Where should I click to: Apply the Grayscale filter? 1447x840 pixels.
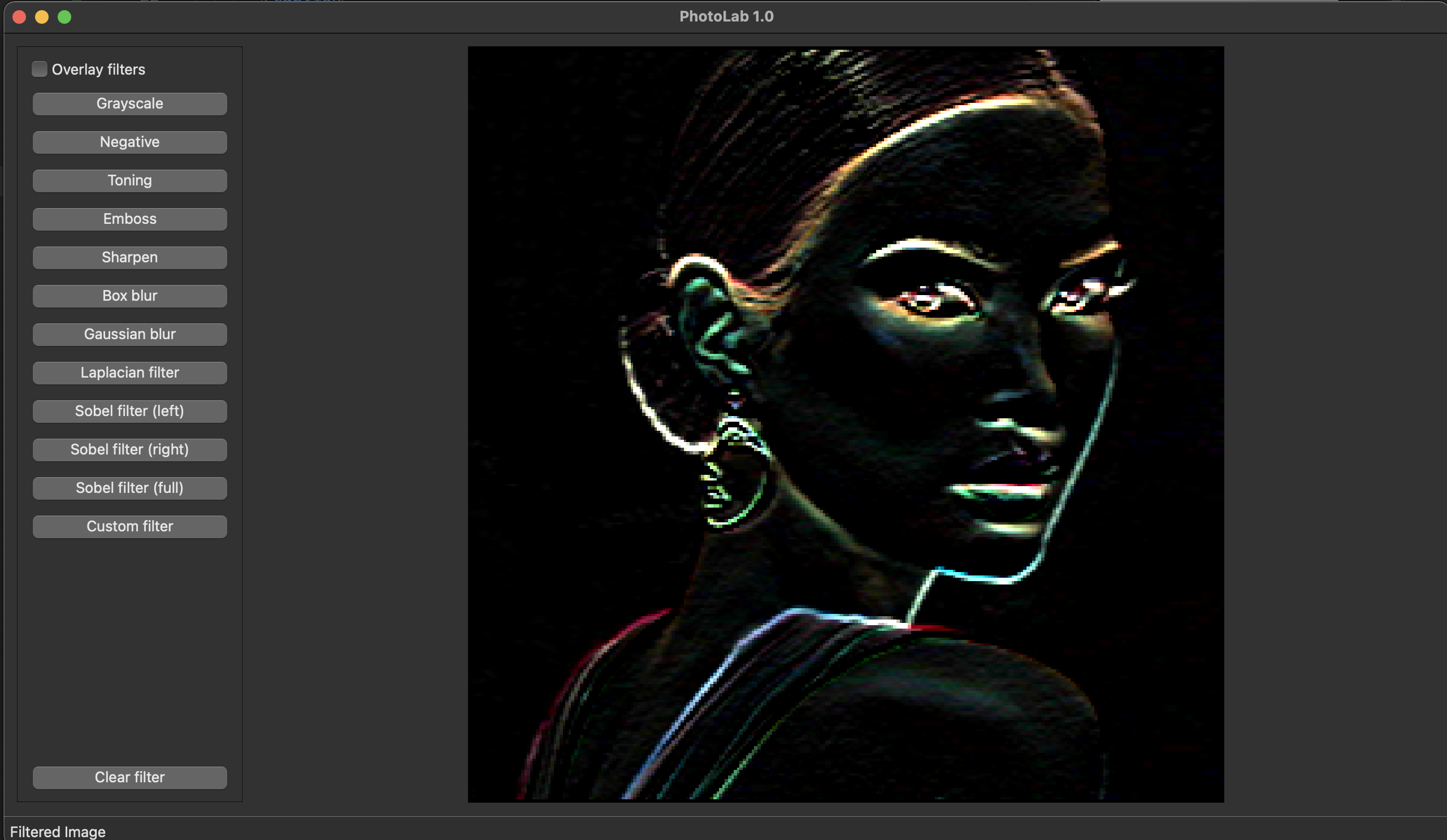click(x=129, y=104)
